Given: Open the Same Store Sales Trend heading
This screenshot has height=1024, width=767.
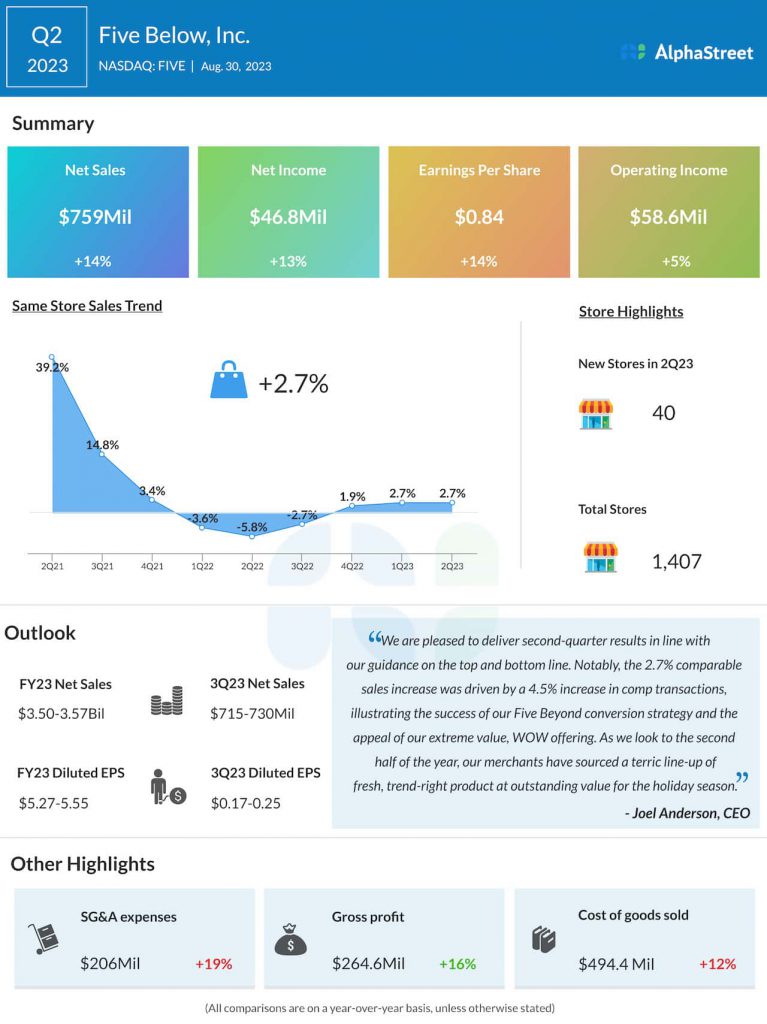Looking at the screenshot, I should pyautogui.click(x=87, y=306).
